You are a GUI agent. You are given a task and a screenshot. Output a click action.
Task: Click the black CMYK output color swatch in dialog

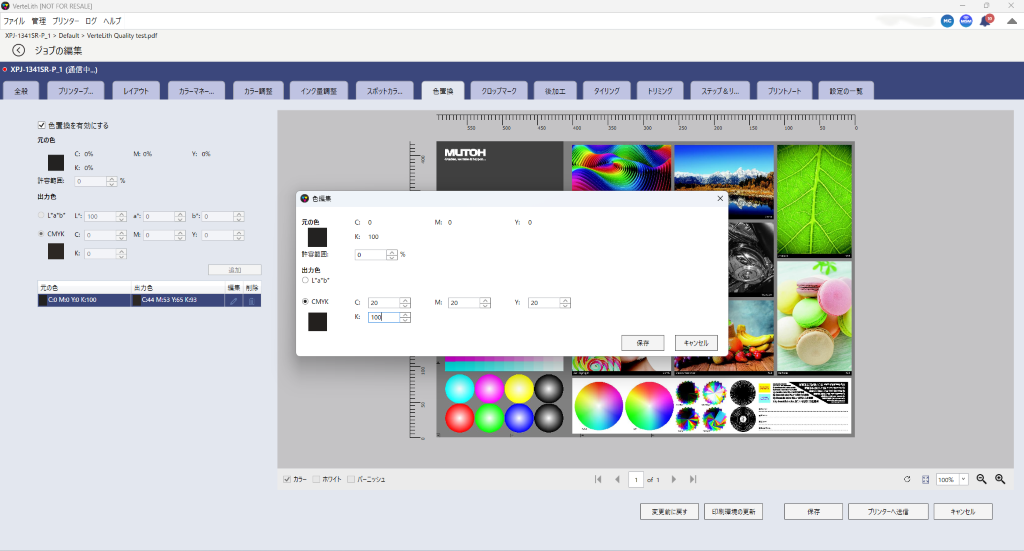tap(317, 322)
